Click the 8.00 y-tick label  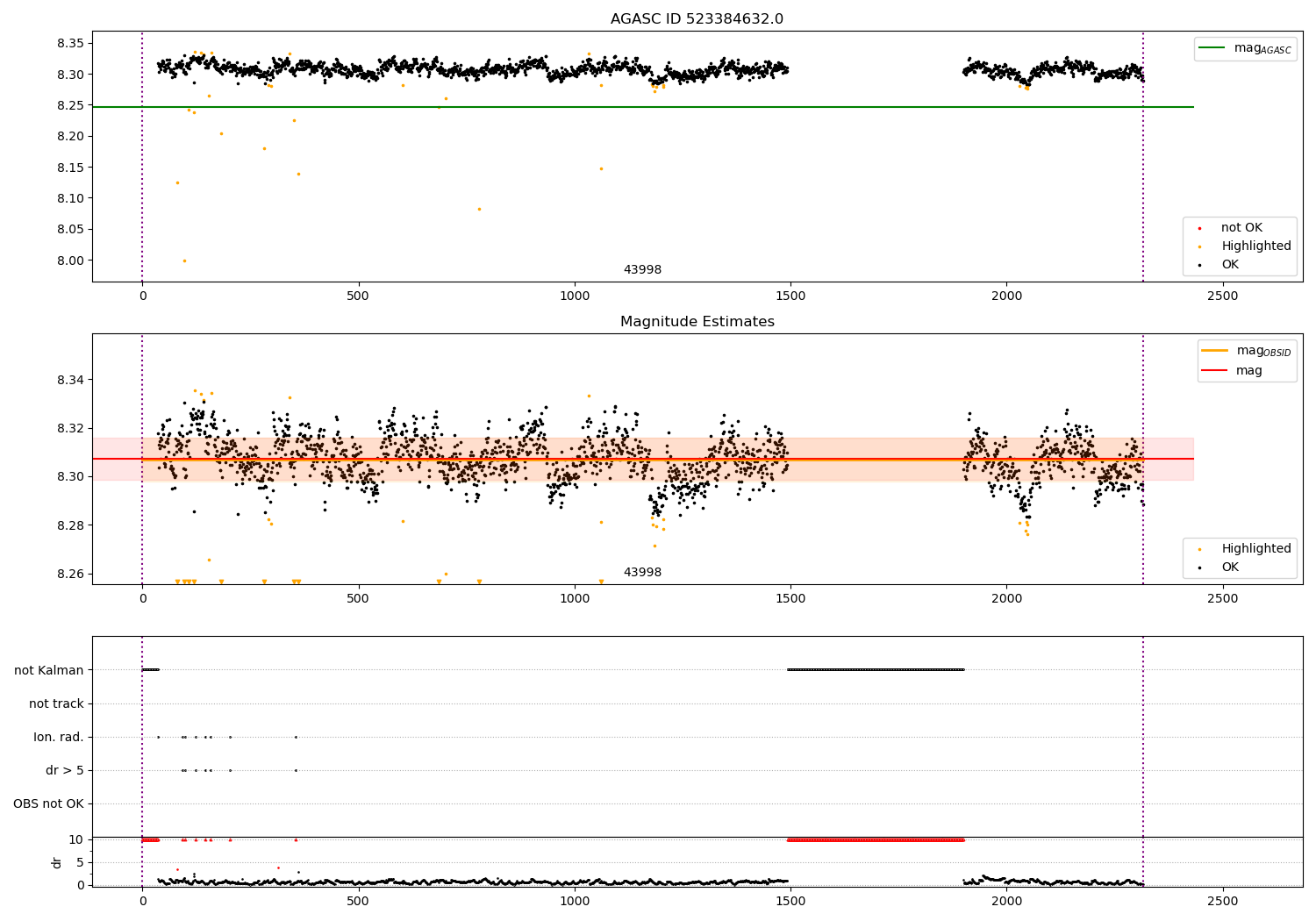tap(69, 261)
